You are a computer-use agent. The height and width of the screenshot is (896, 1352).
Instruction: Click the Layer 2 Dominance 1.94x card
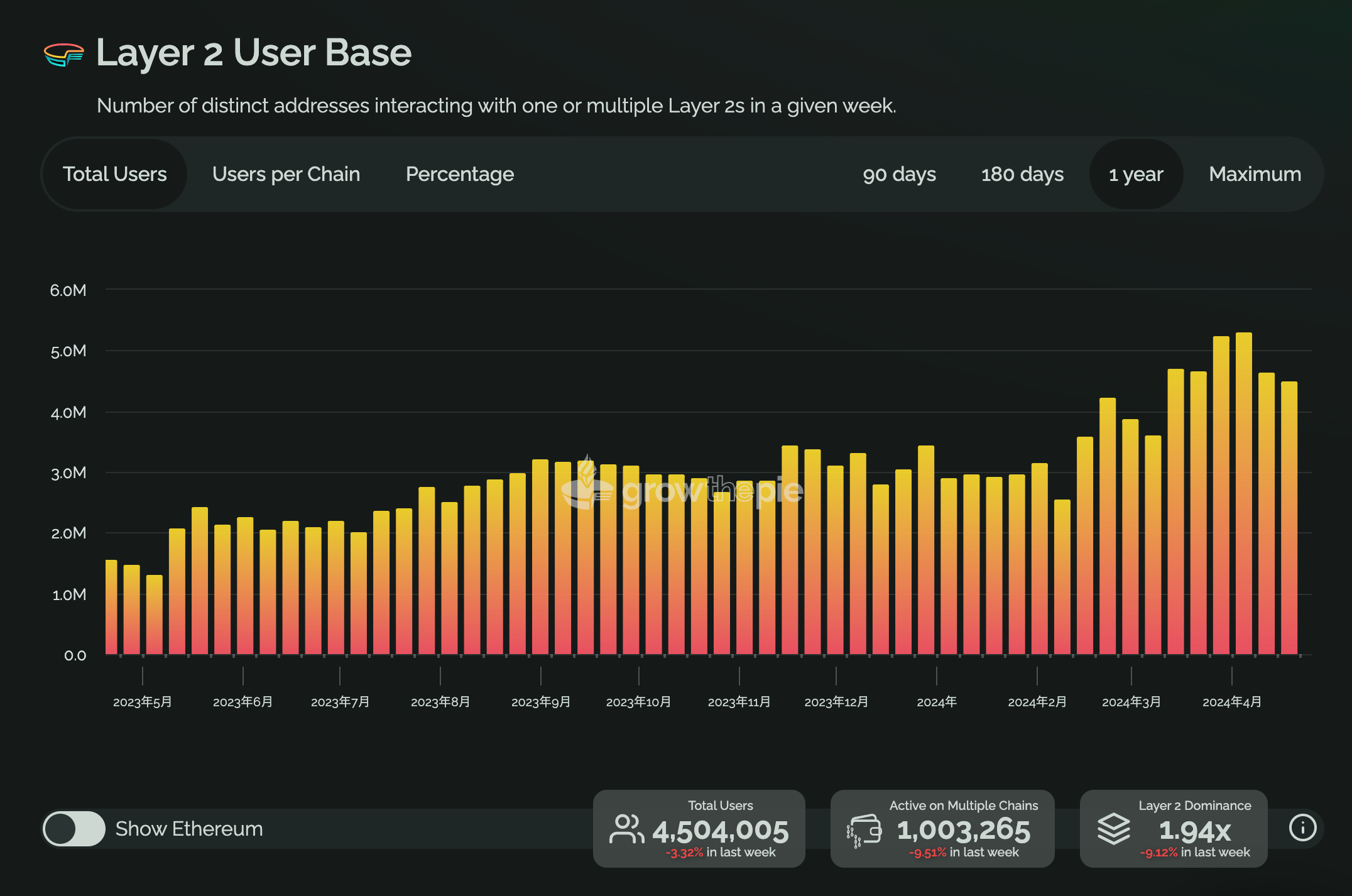coord(1173,829)
